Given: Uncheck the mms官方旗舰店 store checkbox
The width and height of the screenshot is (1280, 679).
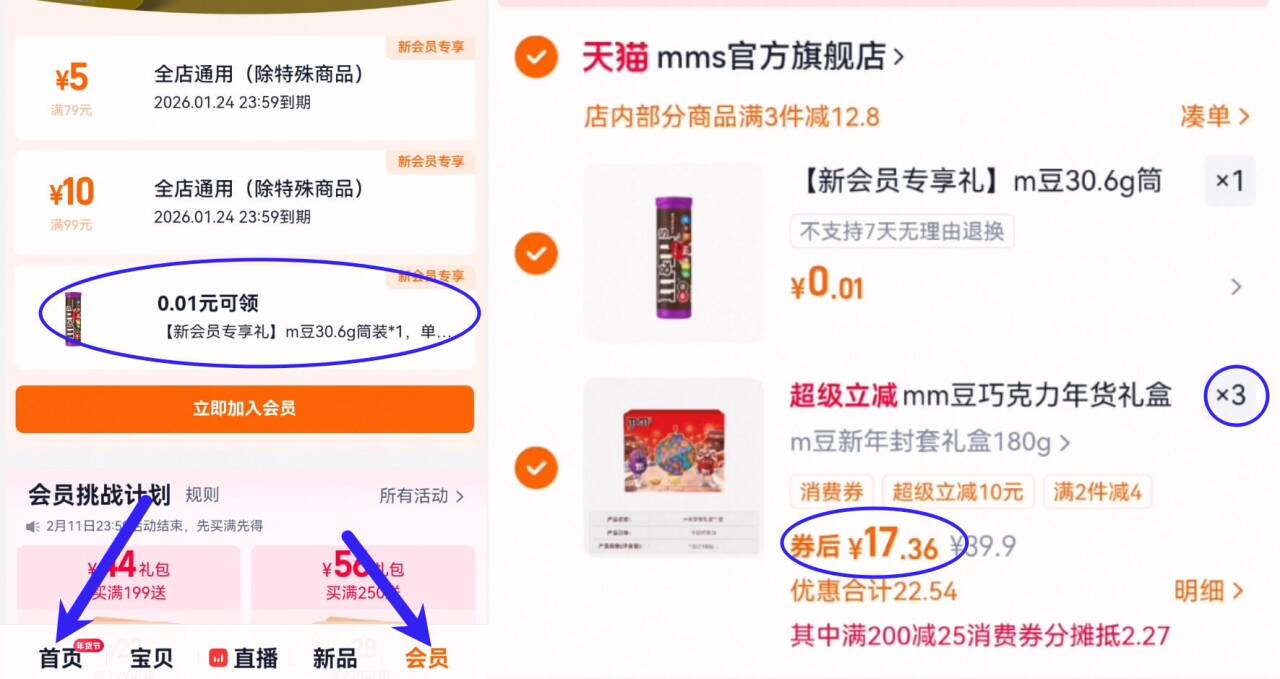Looking at the screenshot, I should (537, 58).
